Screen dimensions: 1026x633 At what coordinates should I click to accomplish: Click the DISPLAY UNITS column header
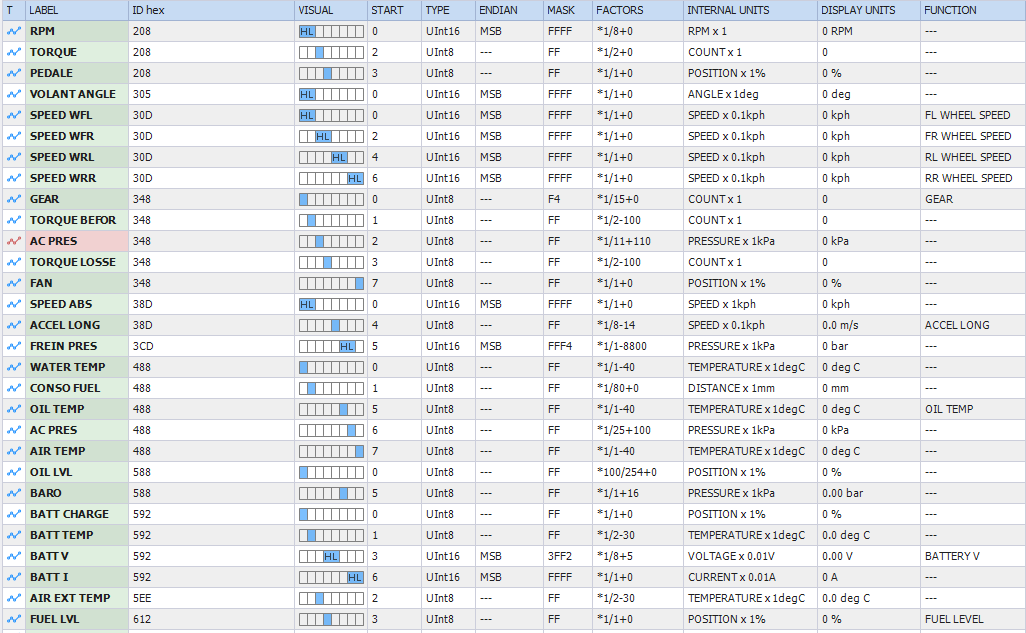coord(869,10)
